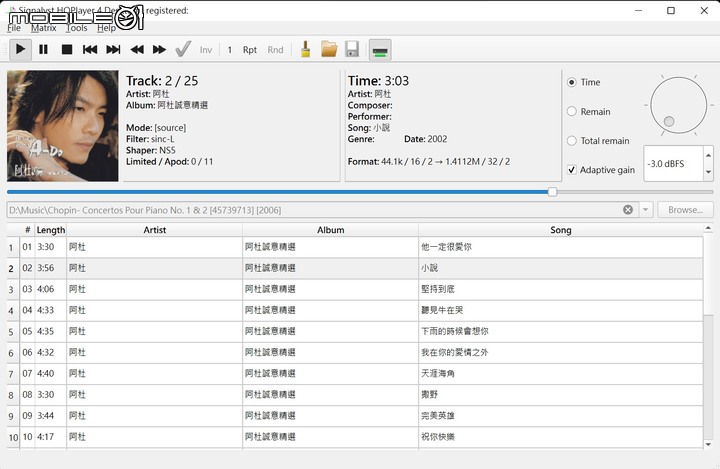Viewport: 720px width, 469px height.
Task: Select the Remain radio button
Action: [572, 112]
